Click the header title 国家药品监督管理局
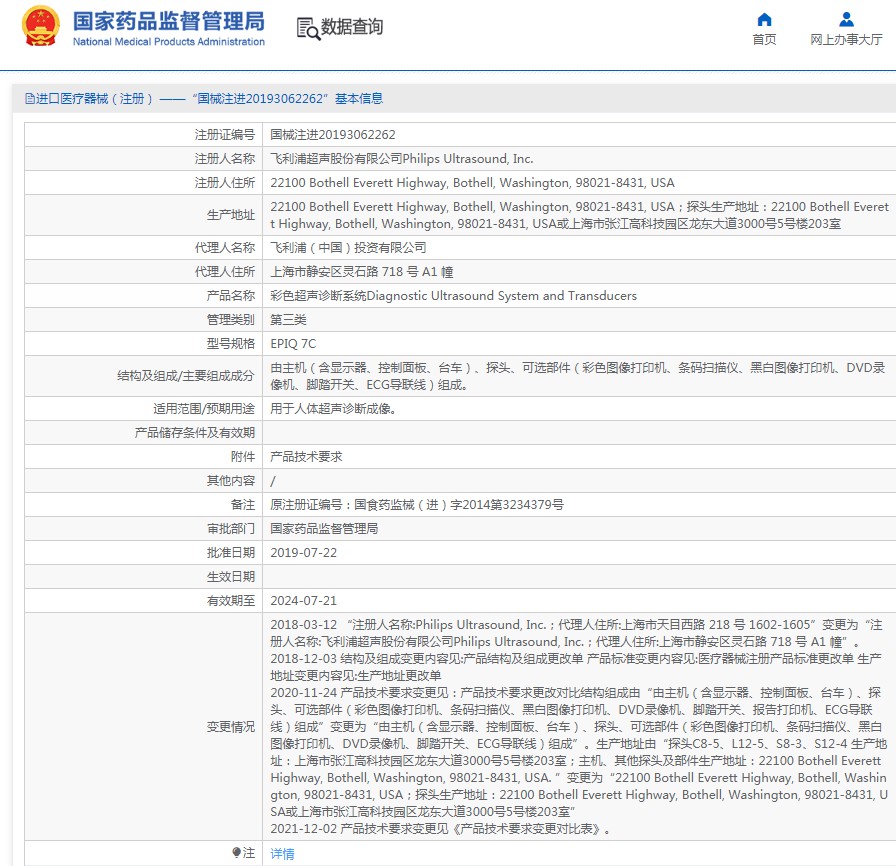The width and height of the screenshot is (896, 866). [169, 21]
